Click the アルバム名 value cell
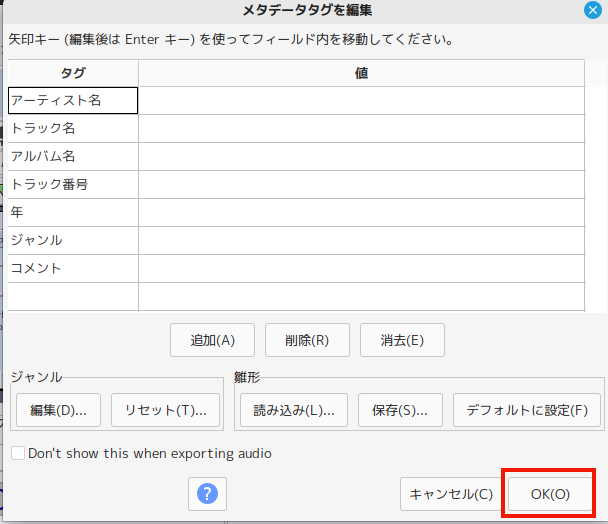Image resolution: width=608 pixels, height=524 pixels. (360, 157)
